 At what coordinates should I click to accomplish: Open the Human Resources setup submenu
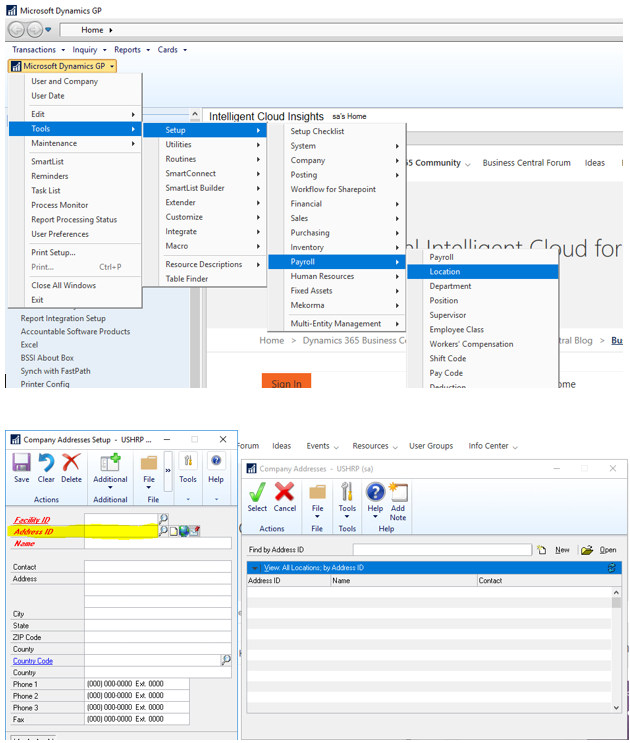[336, 276]
